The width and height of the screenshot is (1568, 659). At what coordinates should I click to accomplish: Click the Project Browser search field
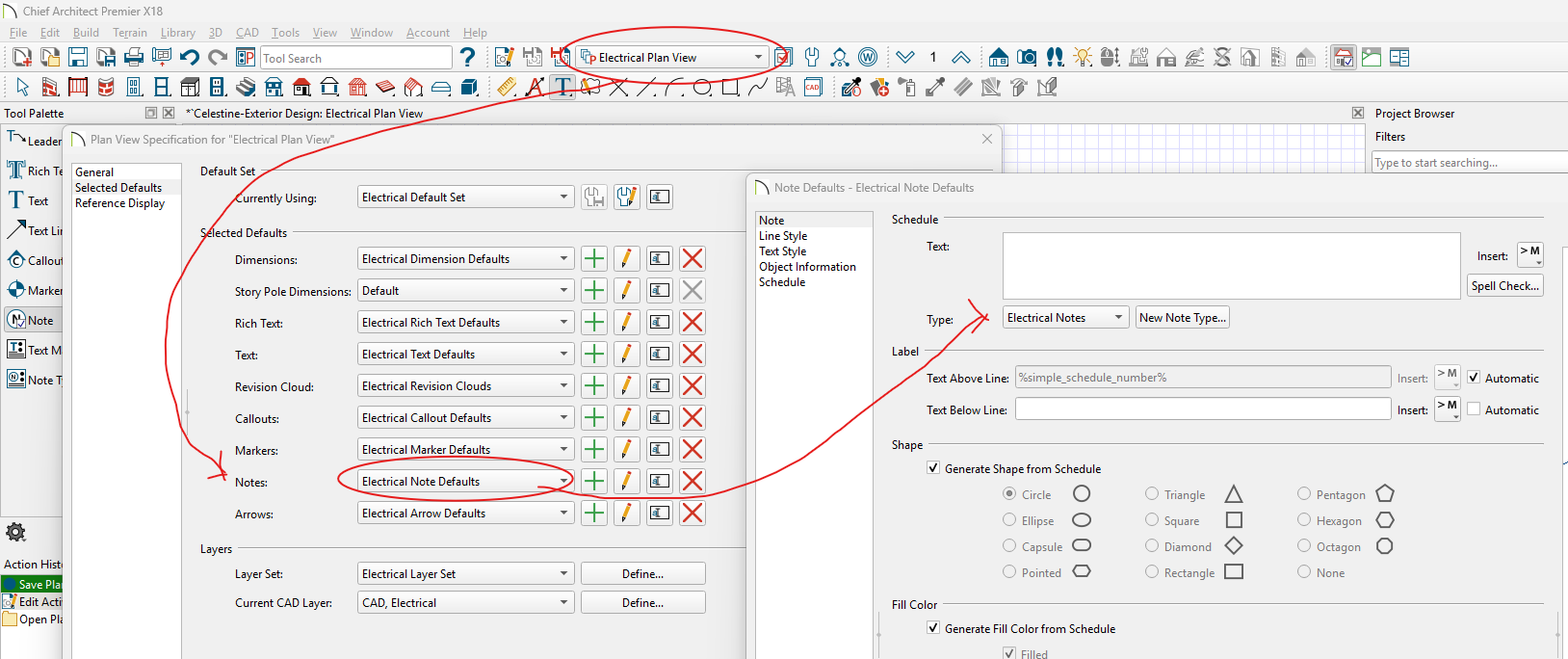[x=1470, y=163]
